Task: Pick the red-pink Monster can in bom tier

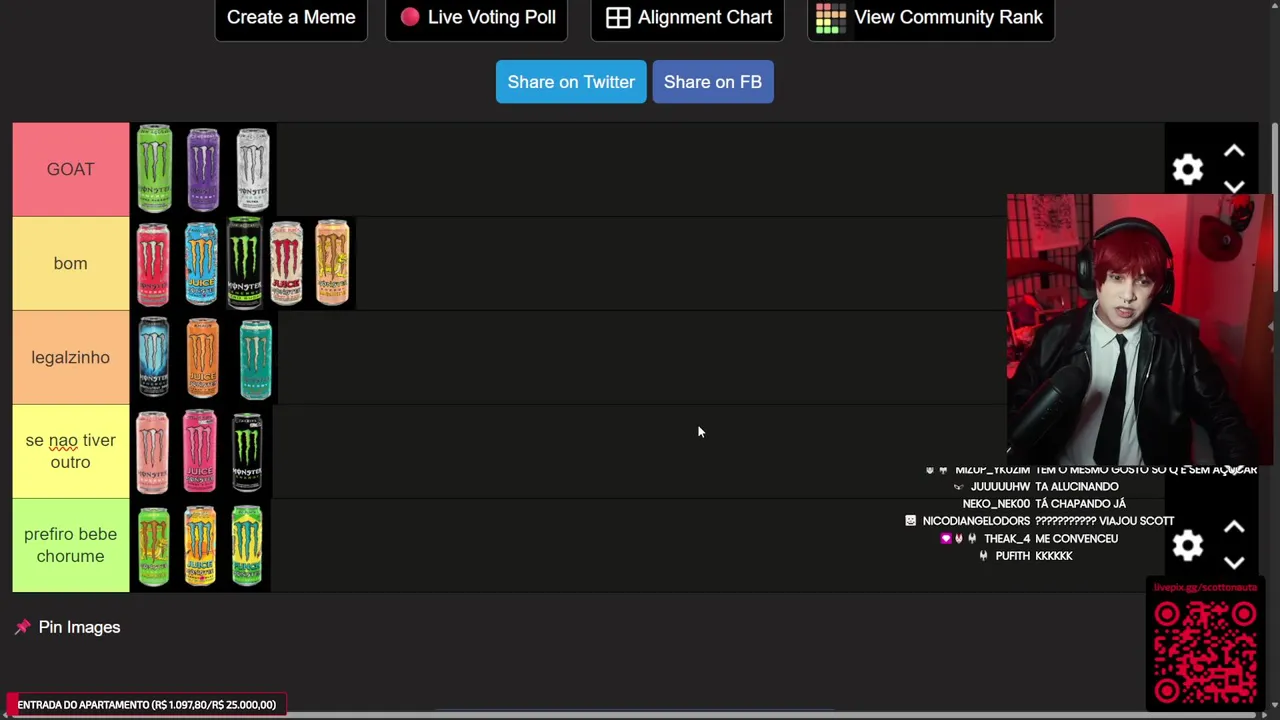Action: (x=153, y=263)
